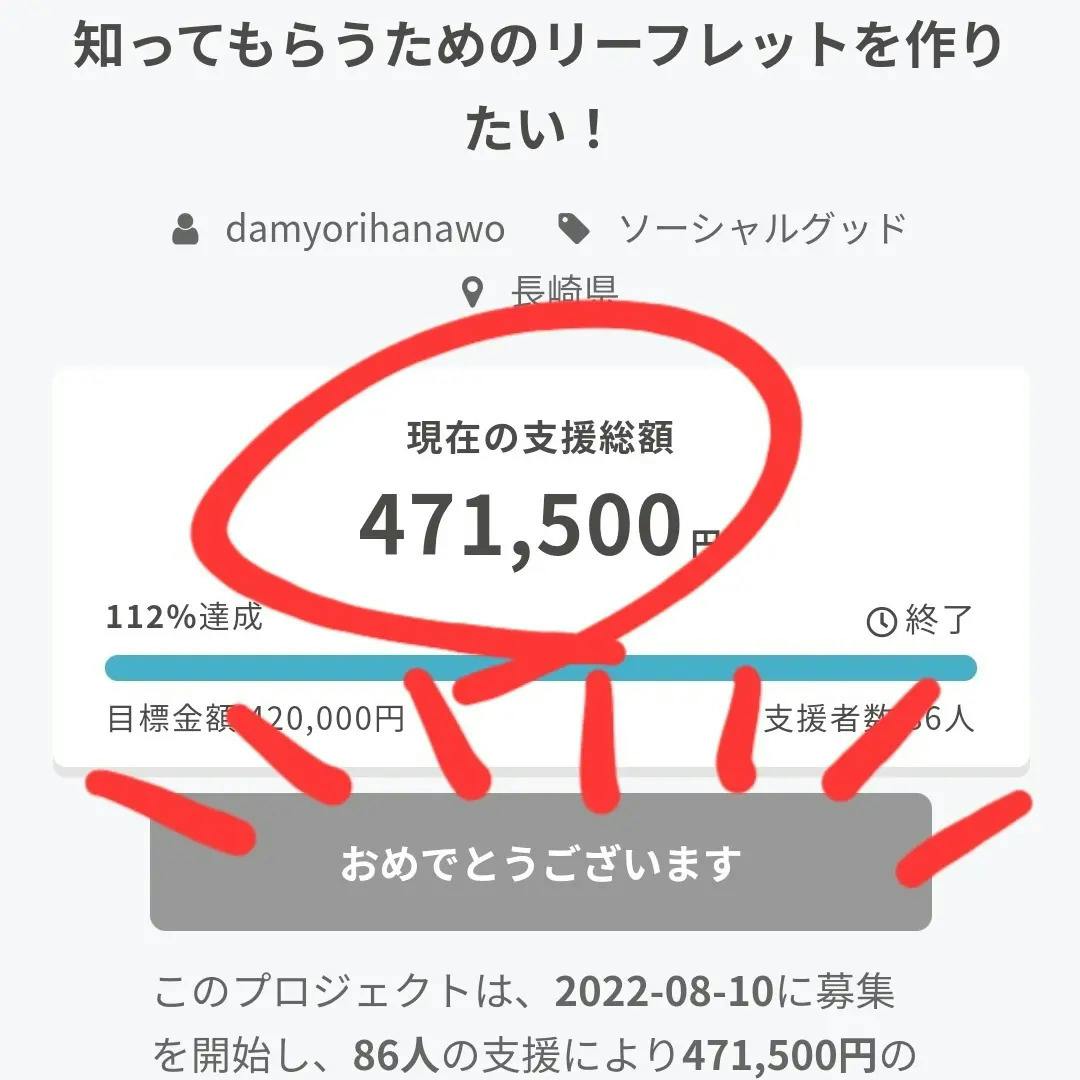Click the 現在の支援総額 heading
The width and height of the screenshot is (1080, 1080).
click(x=540, y=438)
